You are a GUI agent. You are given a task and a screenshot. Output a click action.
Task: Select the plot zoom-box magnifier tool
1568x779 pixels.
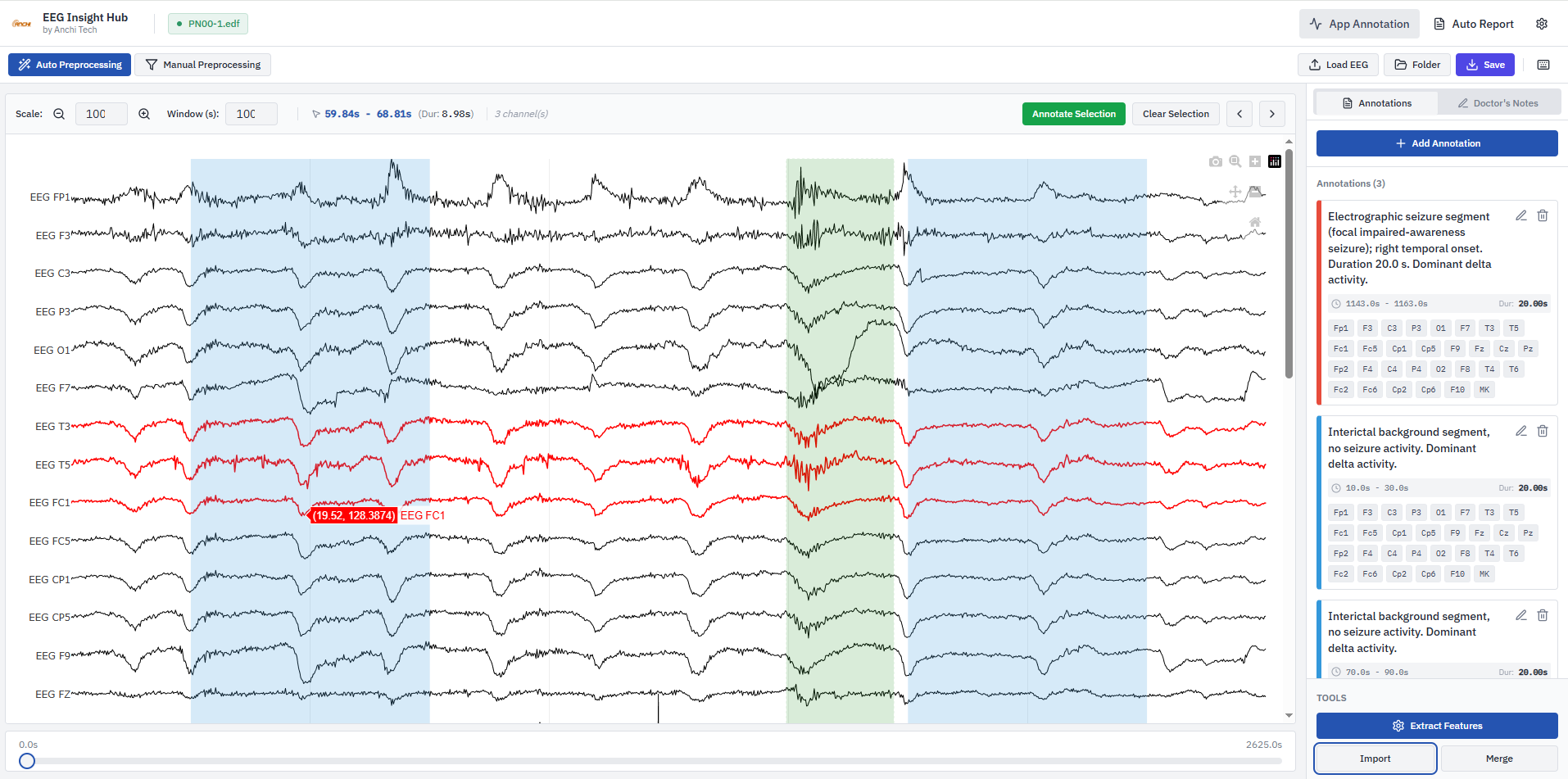[1235, 161]
